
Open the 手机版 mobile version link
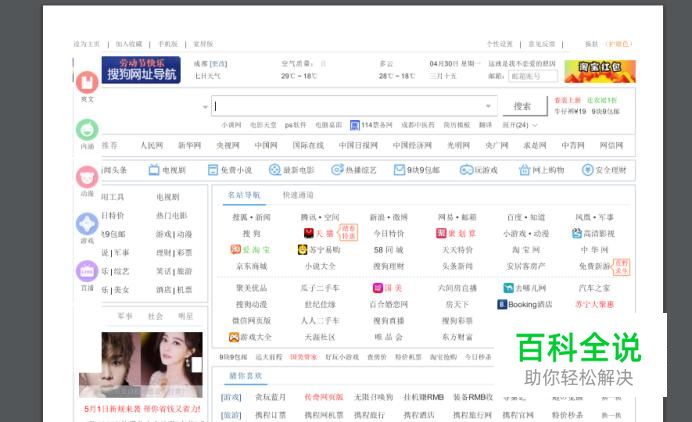pyautogui.click(x=168, y=44)
